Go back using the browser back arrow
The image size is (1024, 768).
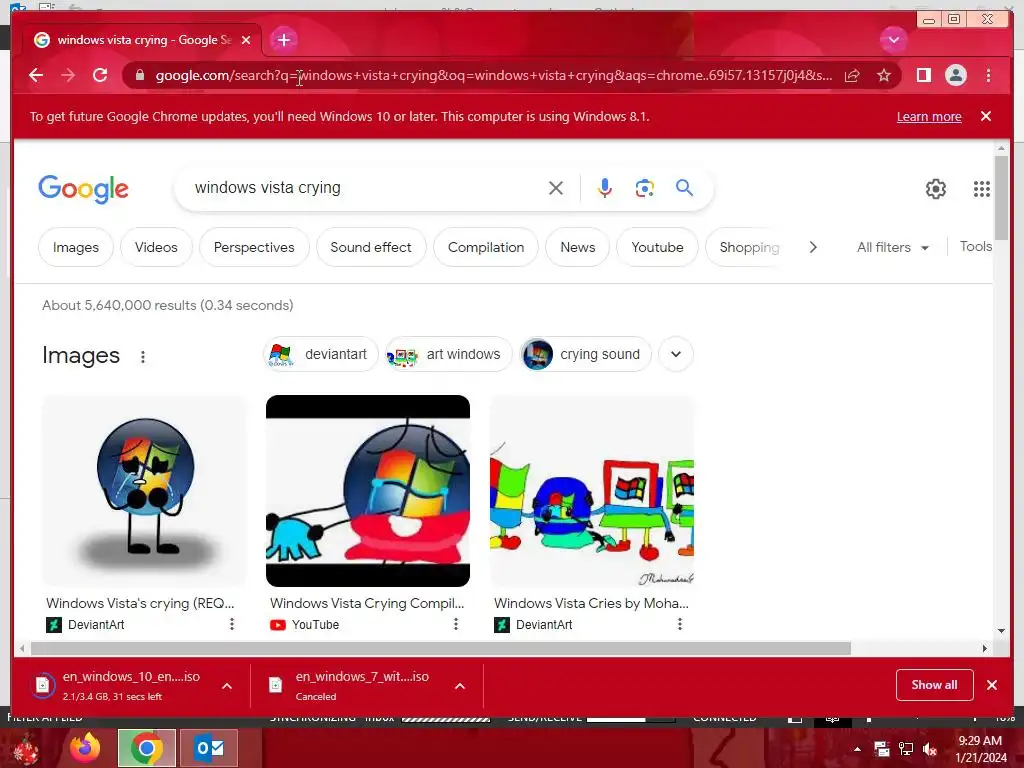click(x=36, y=75)
